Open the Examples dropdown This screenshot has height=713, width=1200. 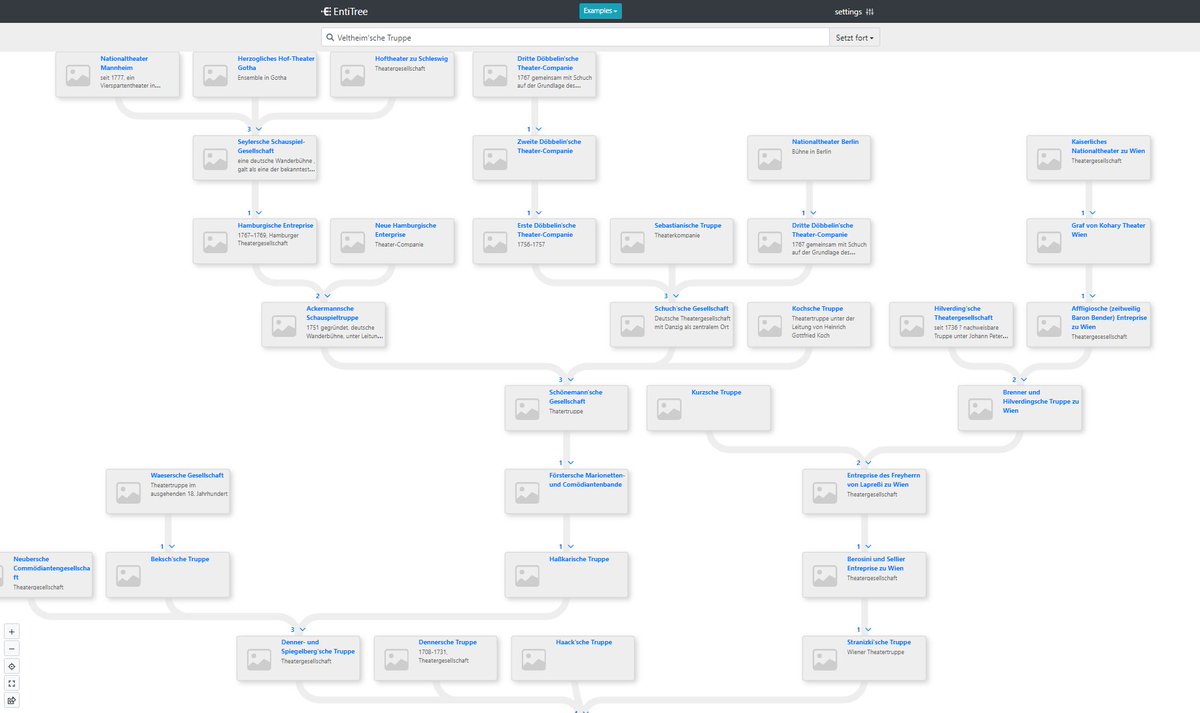click(x=600, y=11)
